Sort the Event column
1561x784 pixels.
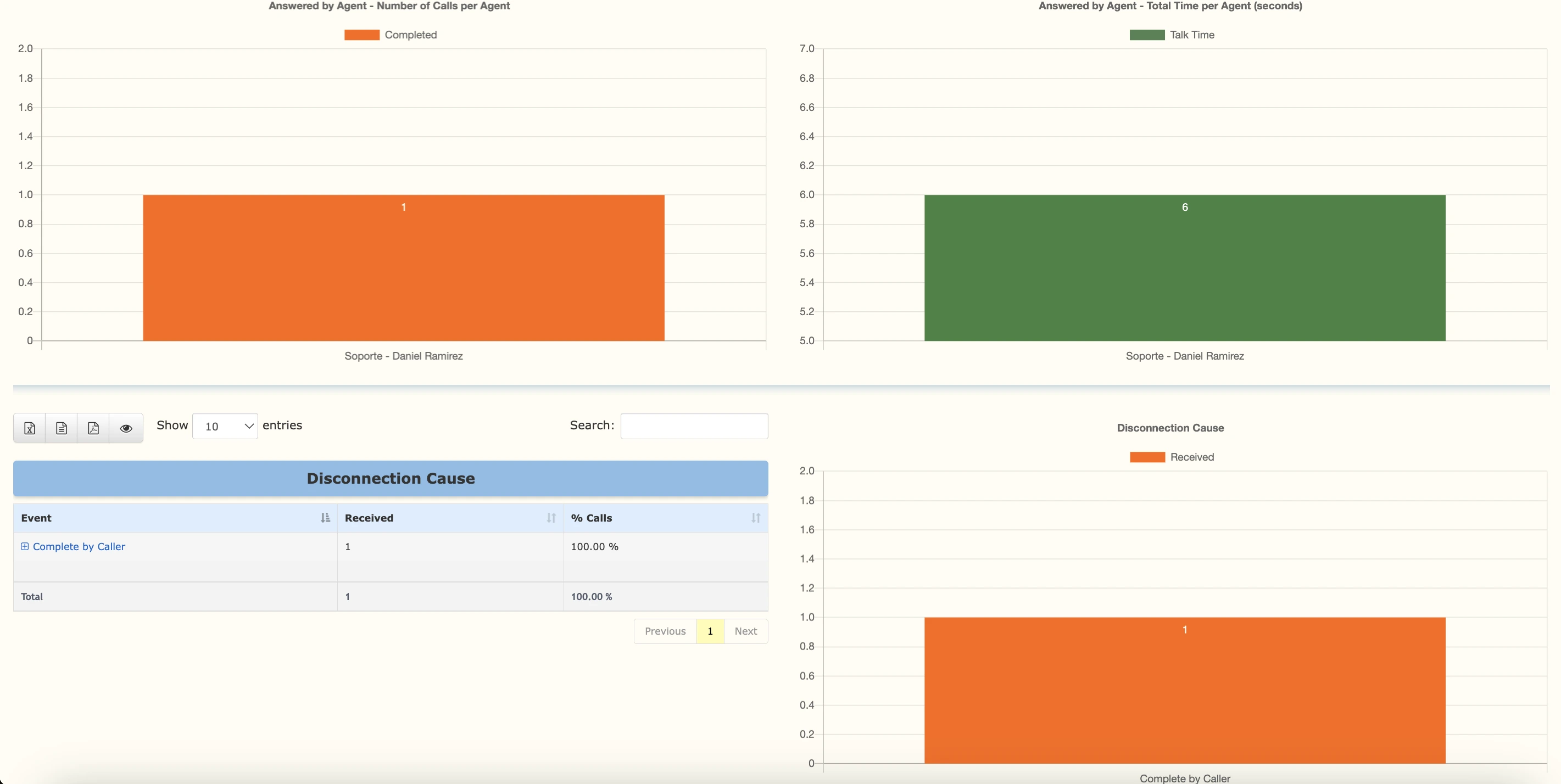click(324, 517)
